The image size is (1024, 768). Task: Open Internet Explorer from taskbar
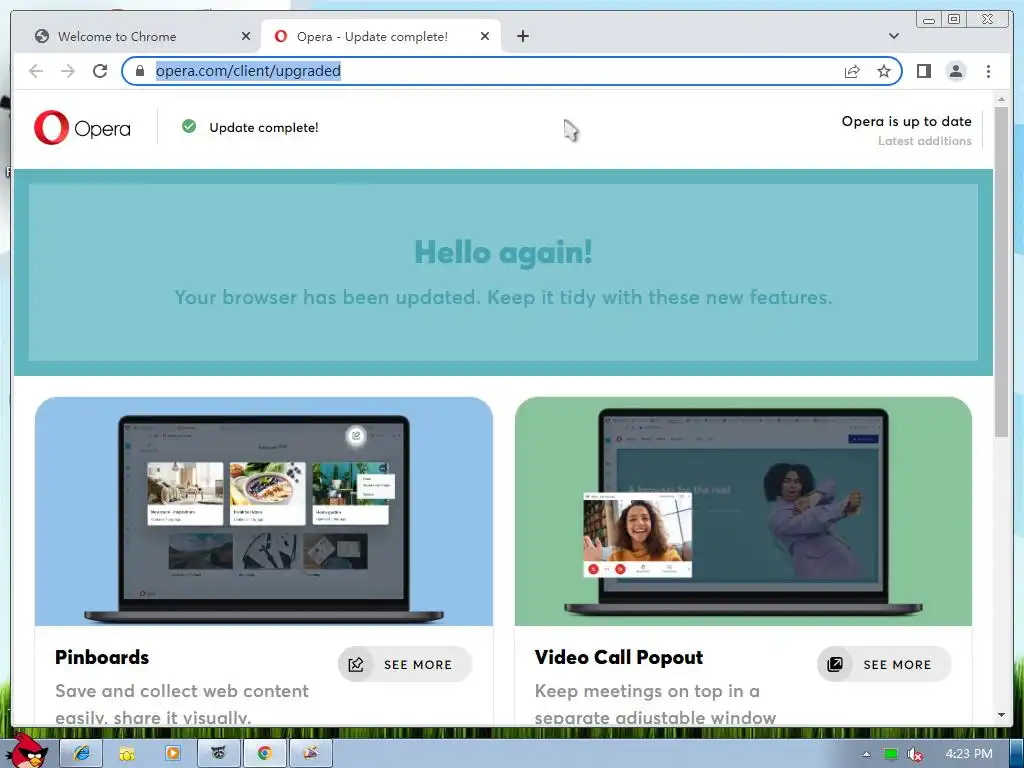[81, 753]
